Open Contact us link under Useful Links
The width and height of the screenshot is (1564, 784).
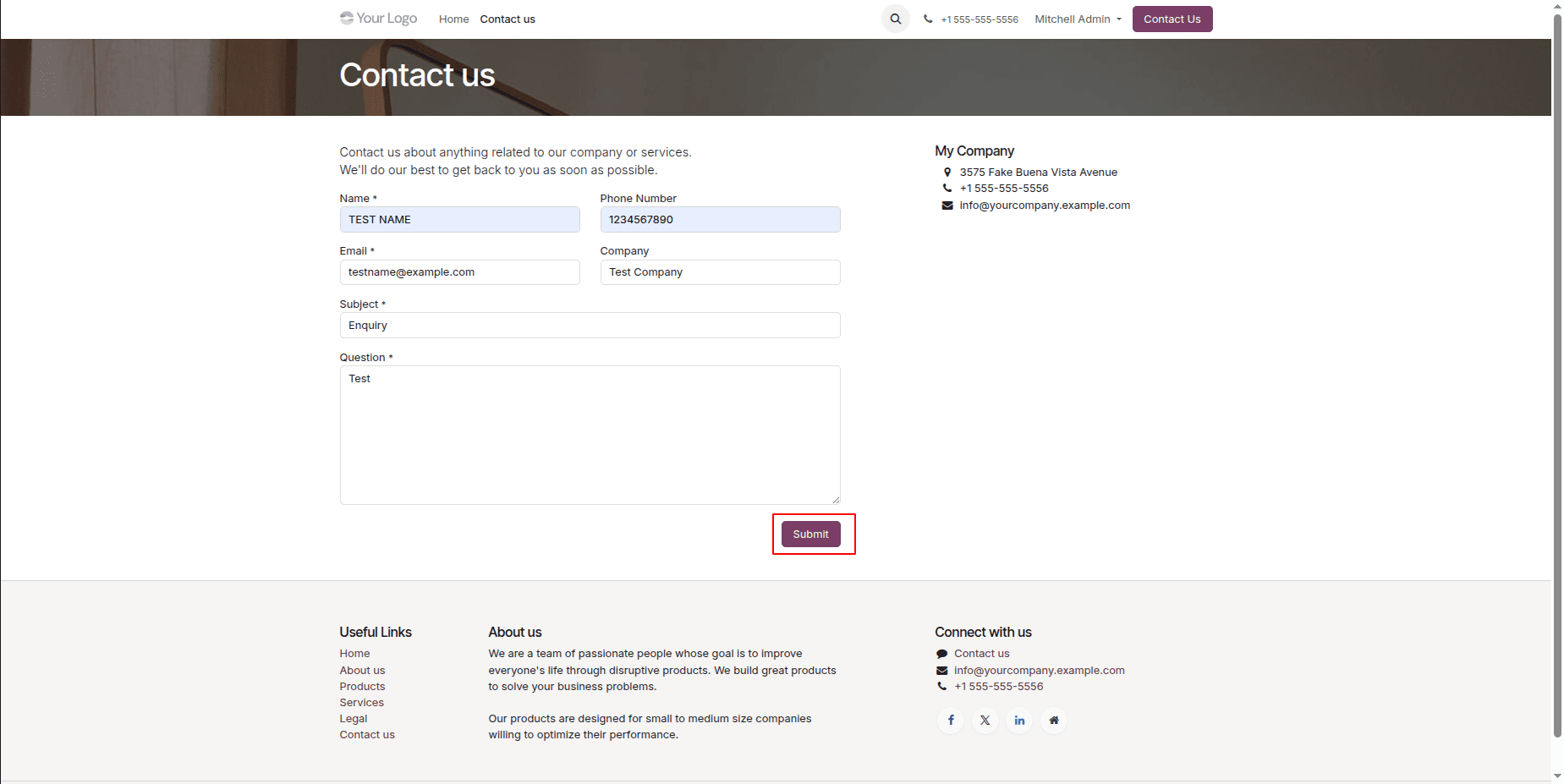367,735
